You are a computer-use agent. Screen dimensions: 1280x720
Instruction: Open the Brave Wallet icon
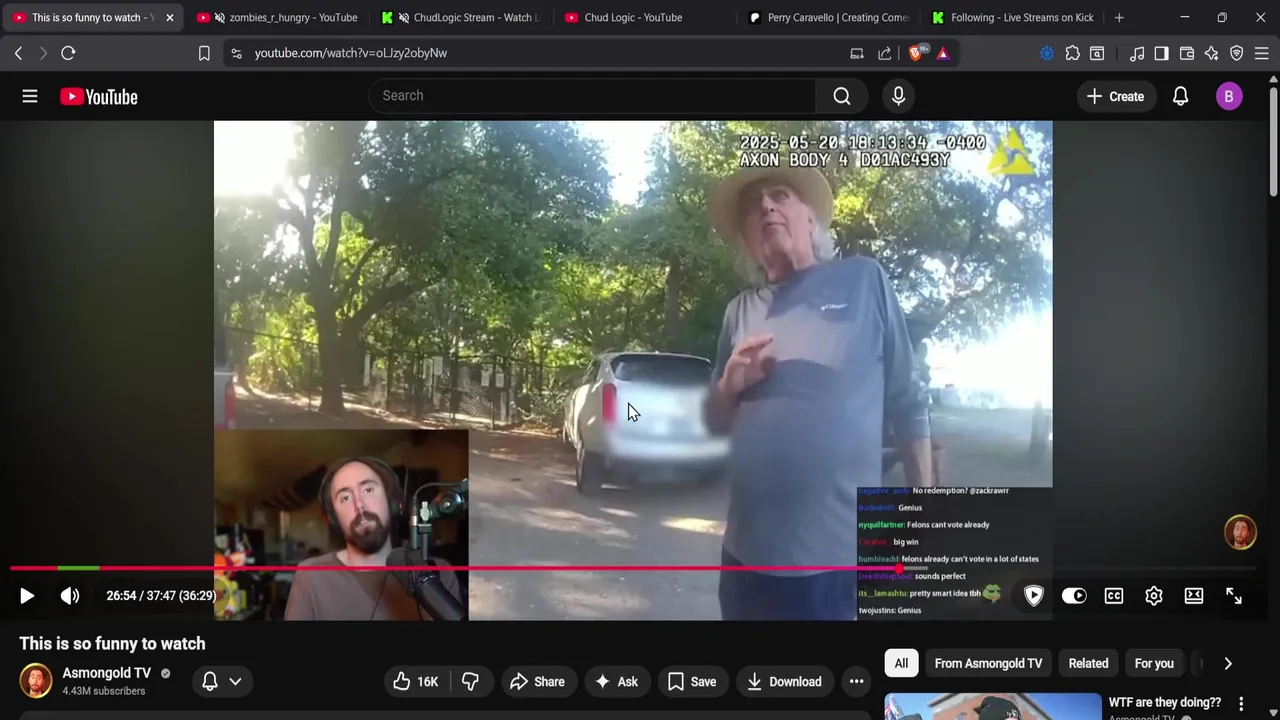(1187, 53)
